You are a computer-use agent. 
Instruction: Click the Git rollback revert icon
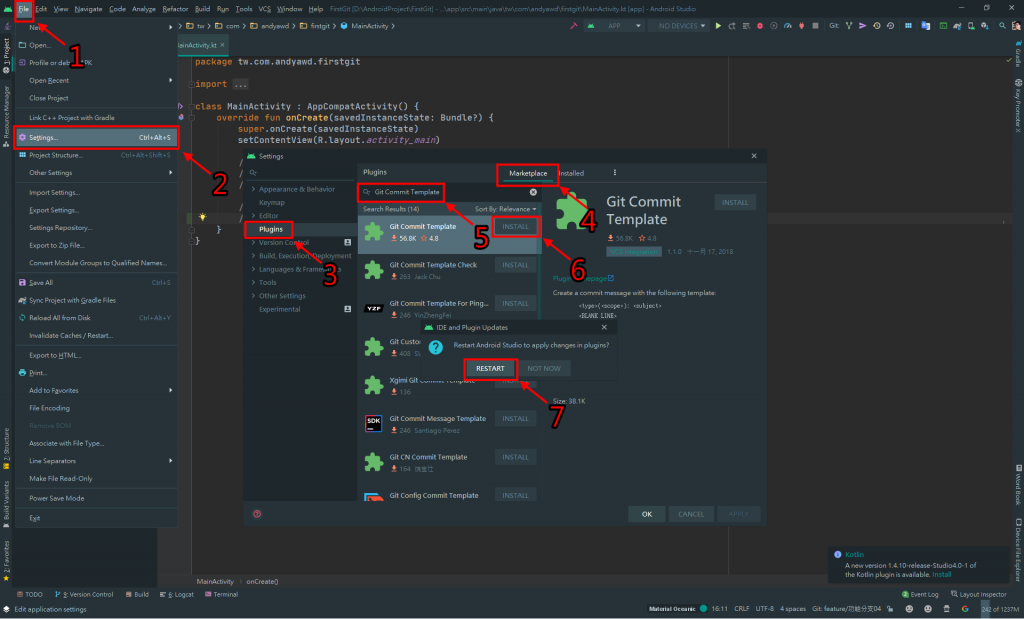pos(890,26)
